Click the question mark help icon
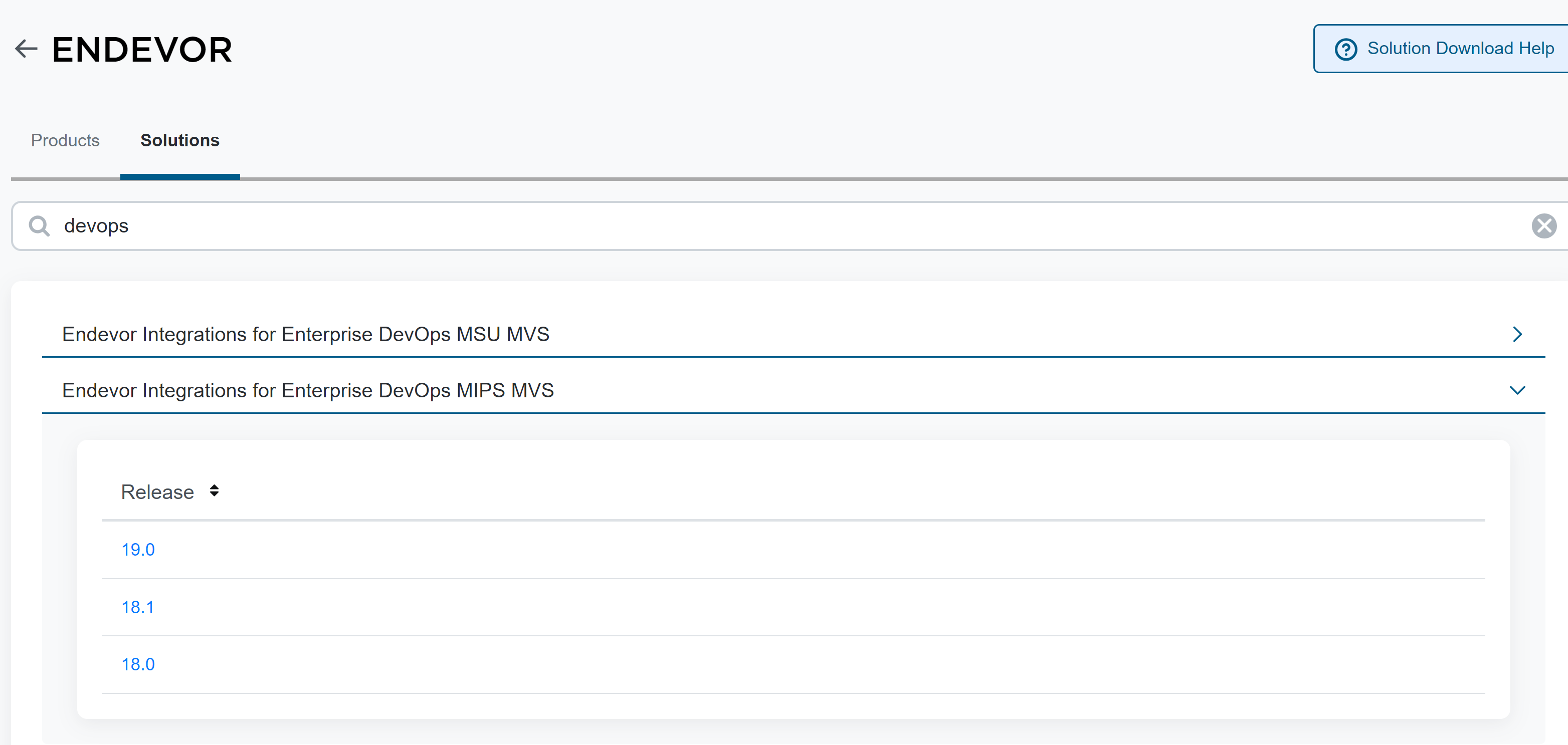The width and height of the screenshot is (1568, 745). click(x=1345, y=49)
